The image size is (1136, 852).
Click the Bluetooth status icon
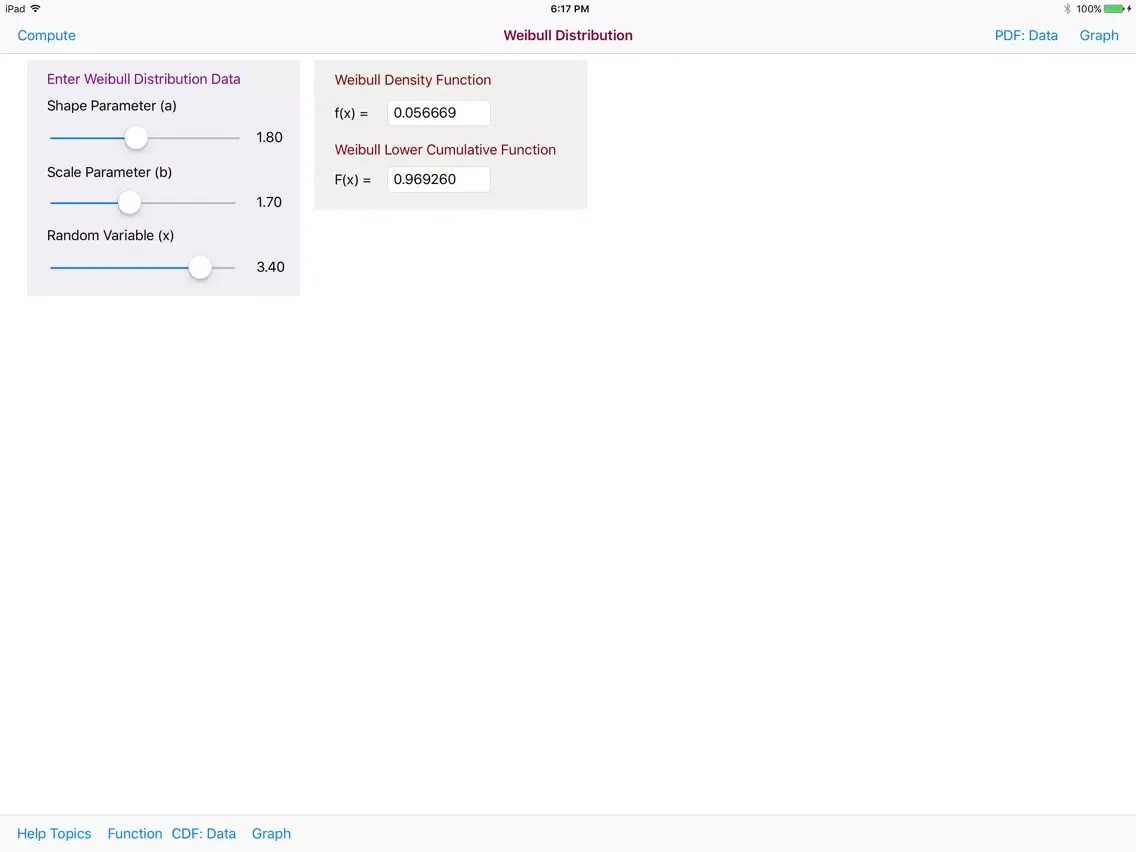tap(1066, 9)
